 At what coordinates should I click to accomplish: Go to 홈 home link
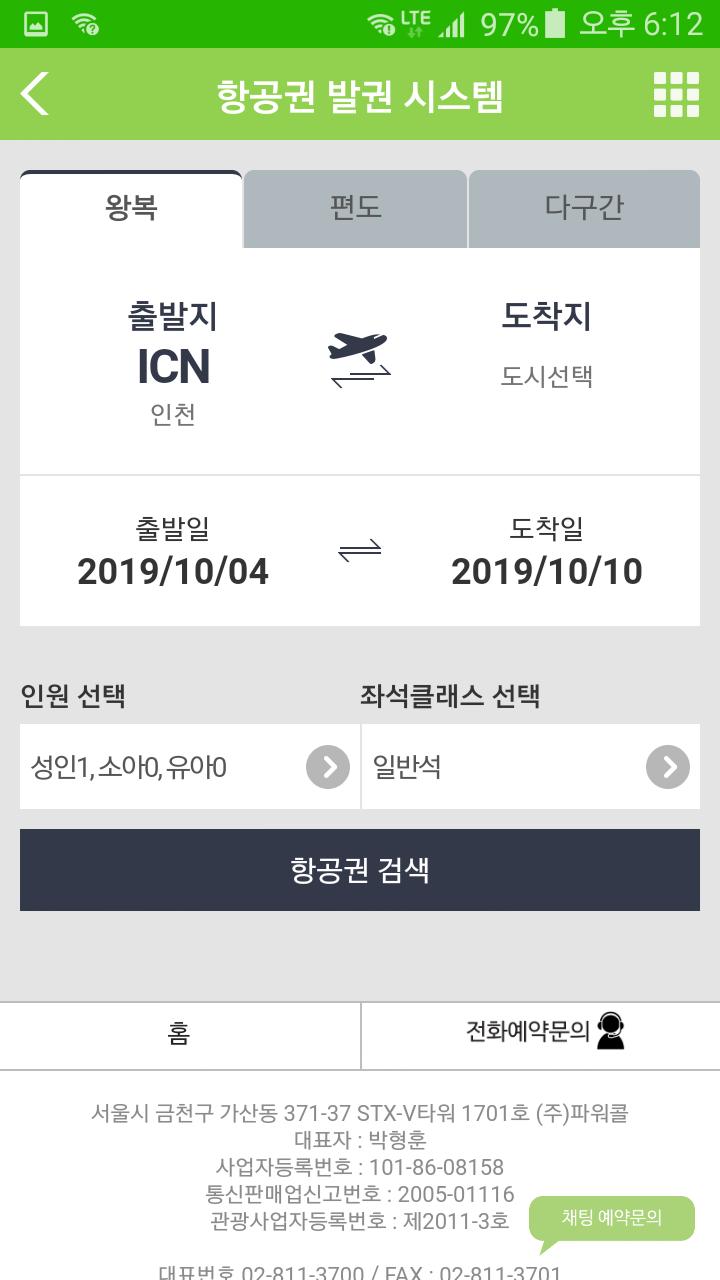click(179, 1034)
